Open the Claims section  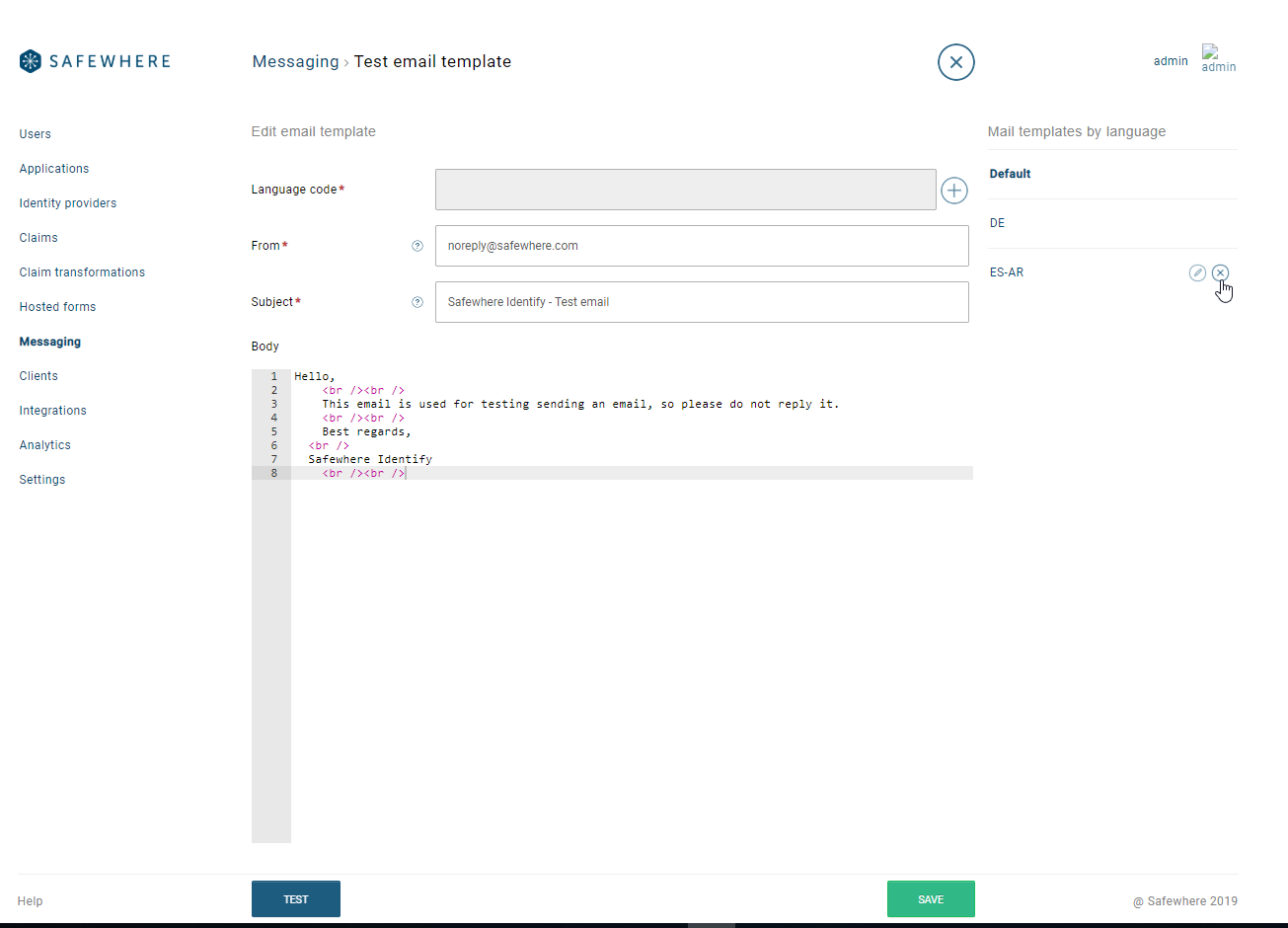tap(38, 238)
